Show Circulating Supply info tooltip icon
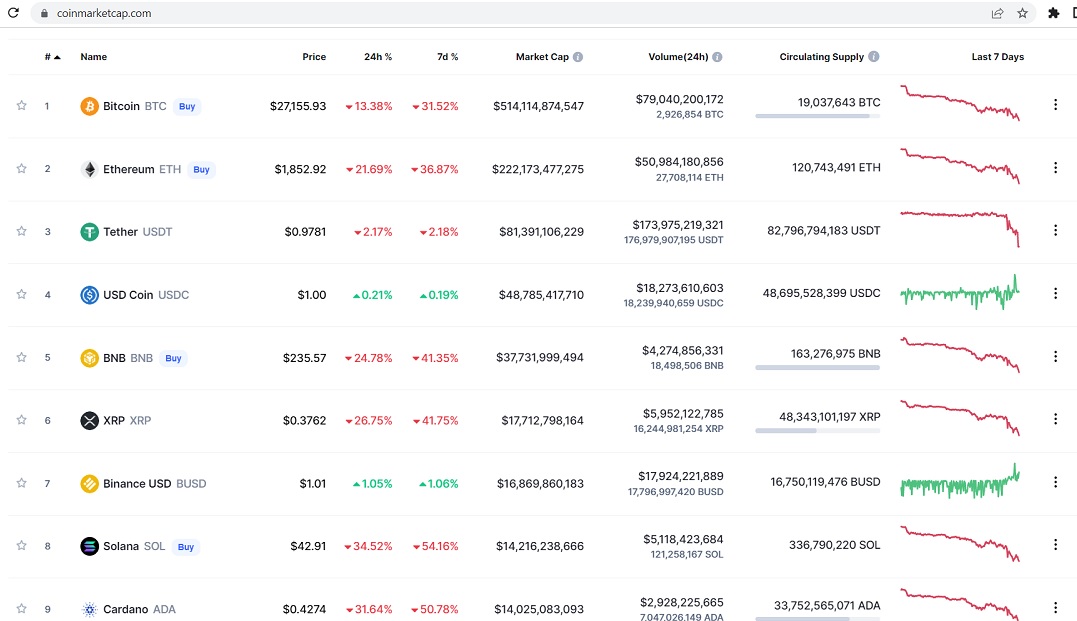The image size is (1077, 621). [874, 56]
